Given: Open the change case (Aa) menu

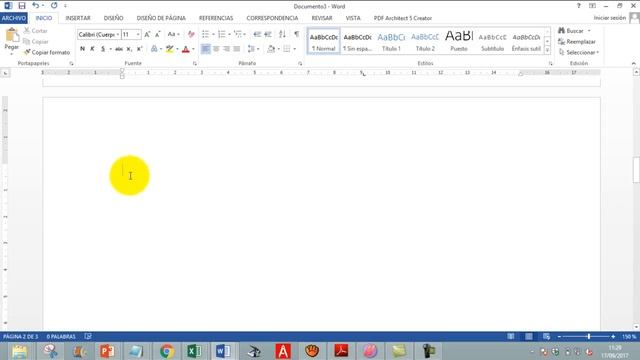Looking at the screenshot, I should point(173,34).
